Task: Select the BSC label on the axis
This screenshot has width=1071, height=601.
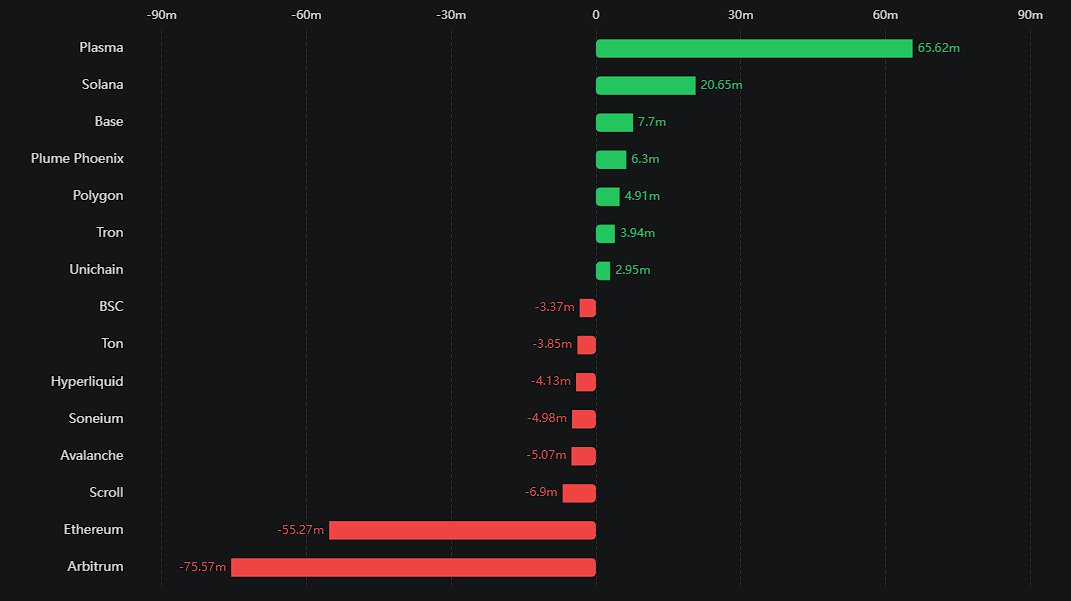Action: click(x=111, y=307)
